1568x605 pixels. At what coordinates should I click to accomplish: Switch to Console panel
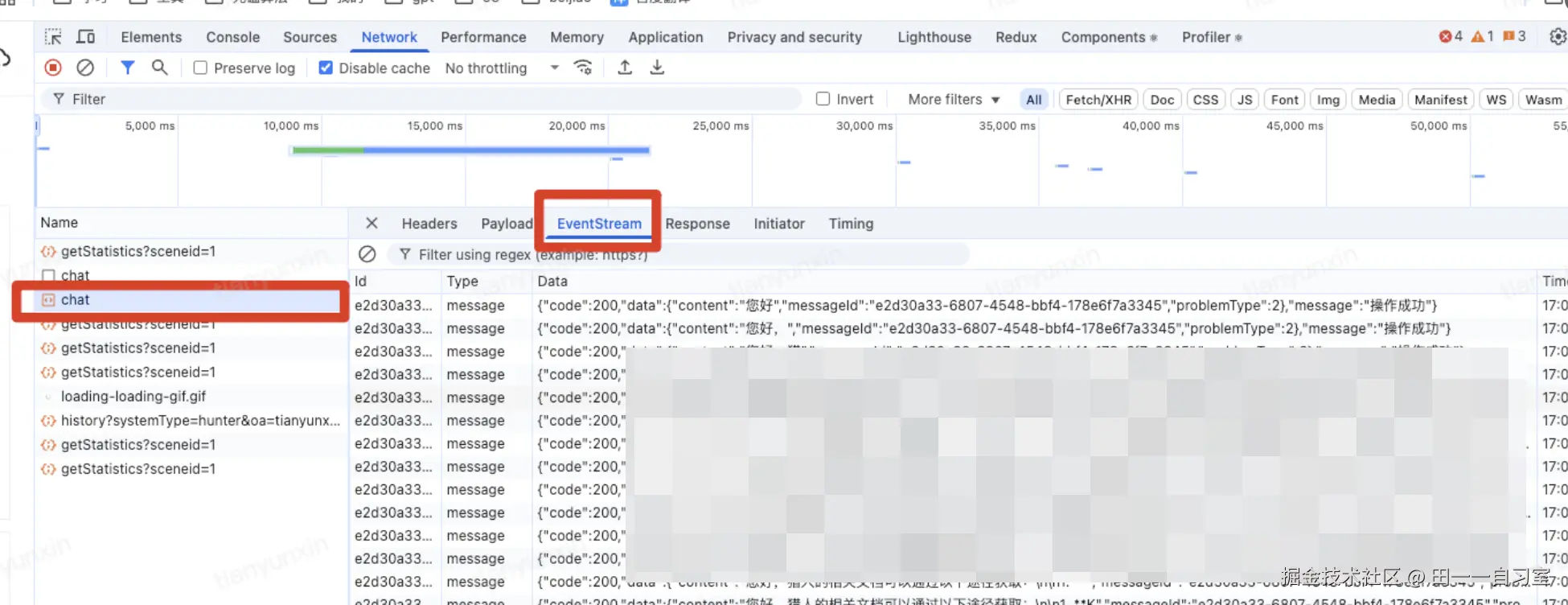point(233,37)
